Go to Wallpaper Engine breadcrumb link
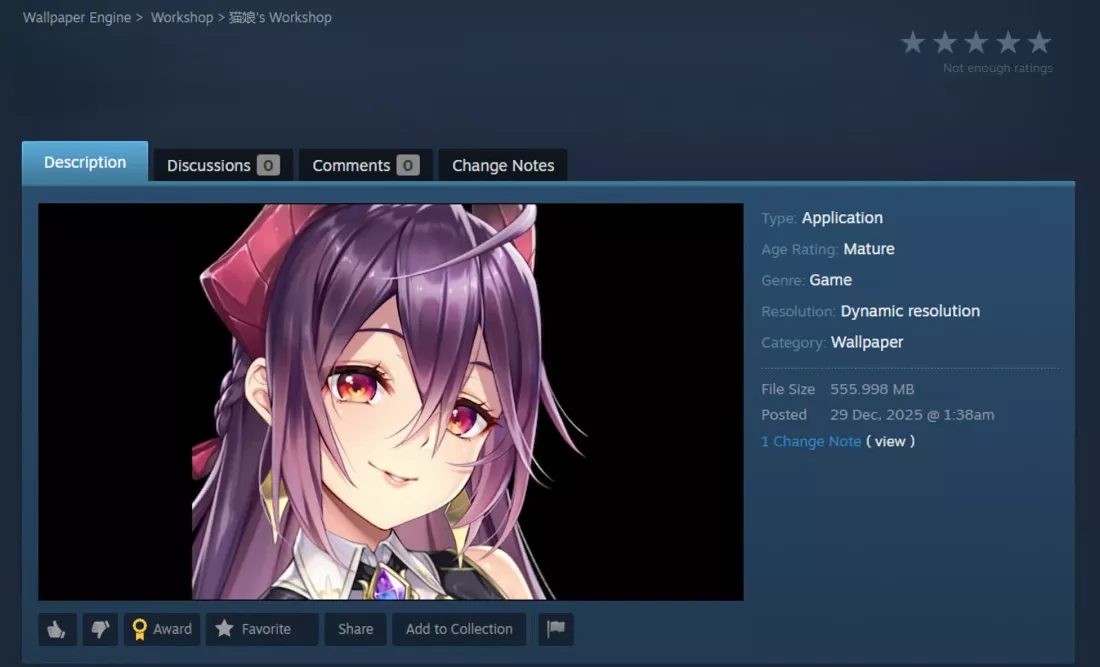Screen dimensions: 1100x667 click(x=77, y=18)
